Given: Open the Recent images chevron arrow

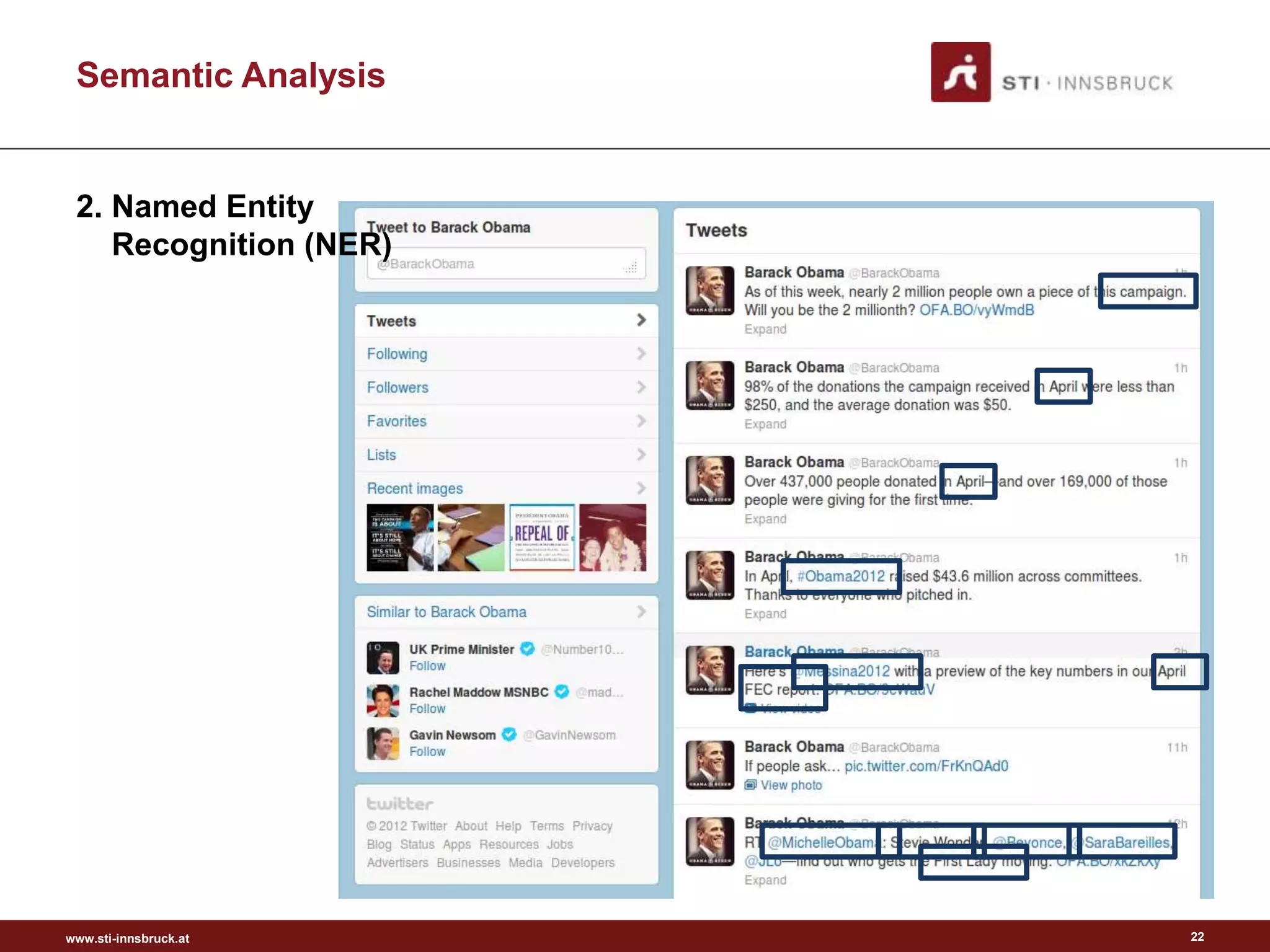Looking at the screenshot, I should tap(641, 488).
